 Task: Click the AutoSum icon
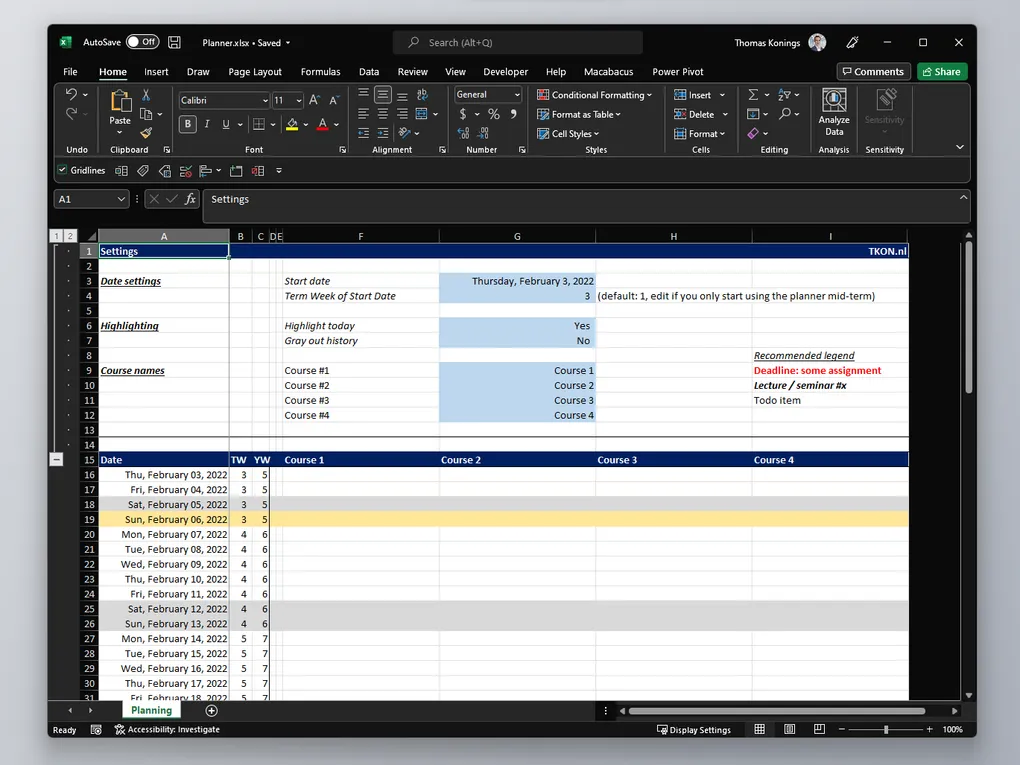(754, 93)
